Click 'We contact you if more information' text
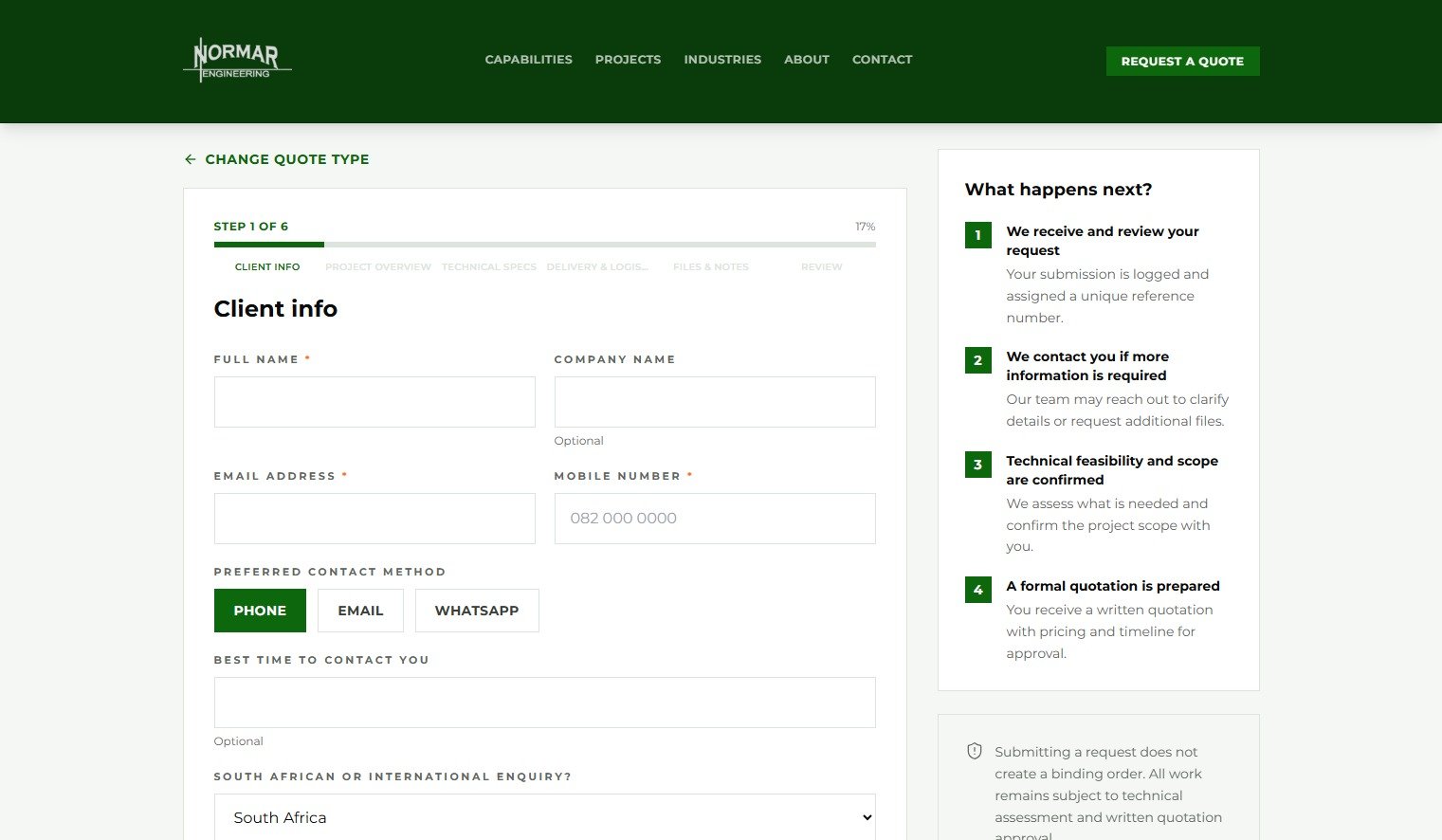The height and width of the screenshot is (840, 1442). coord(1087,366)
